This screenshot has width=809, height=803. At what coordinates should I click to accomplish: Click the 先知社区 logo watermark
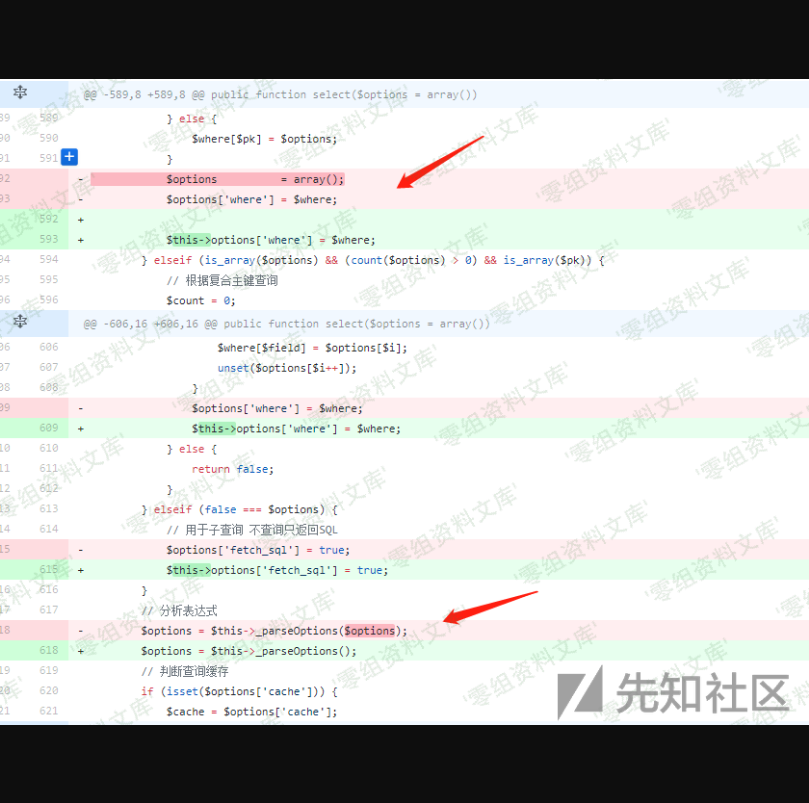(672, 692)
